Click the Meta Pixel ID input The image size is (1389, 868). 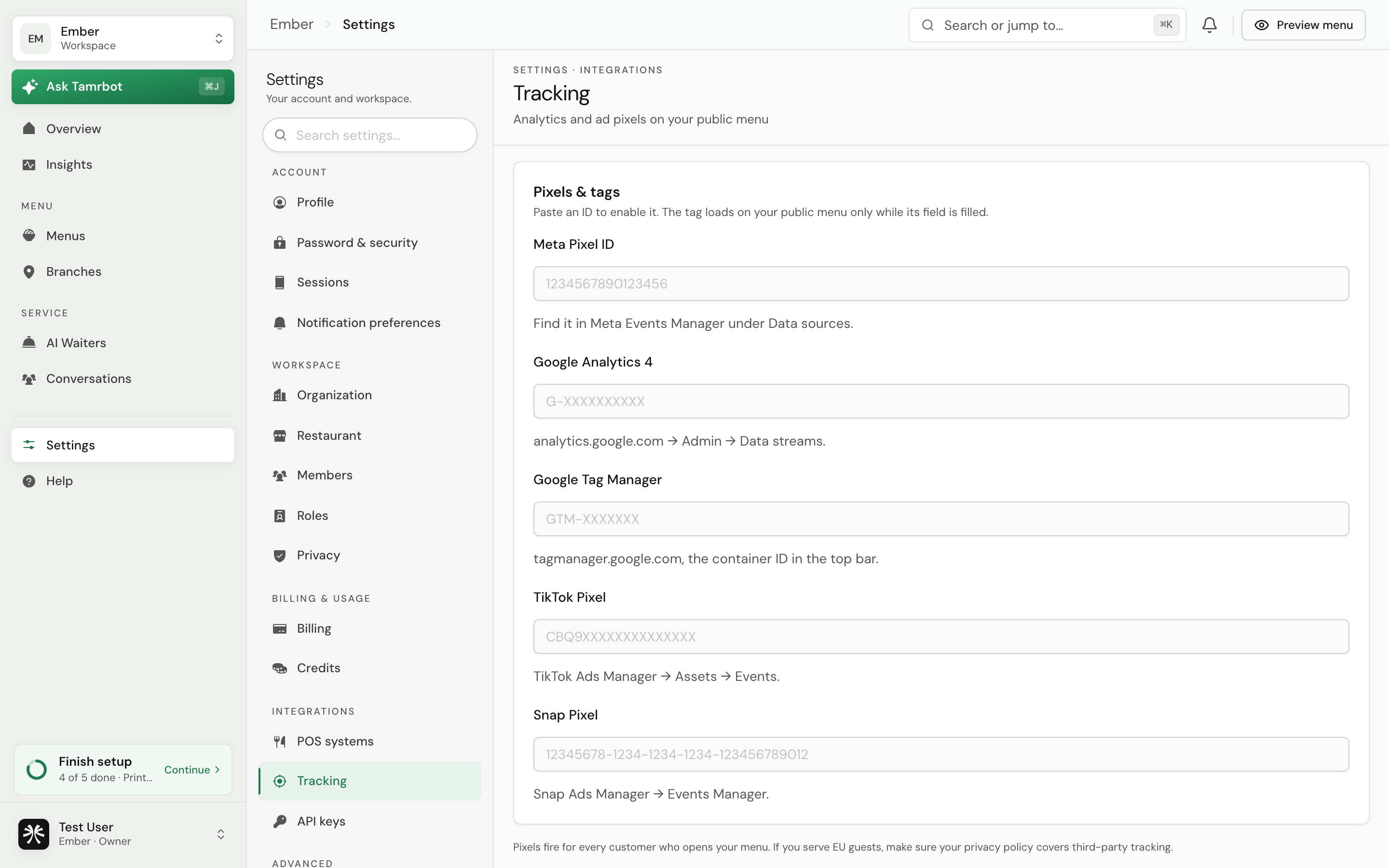tap(941, 284)
